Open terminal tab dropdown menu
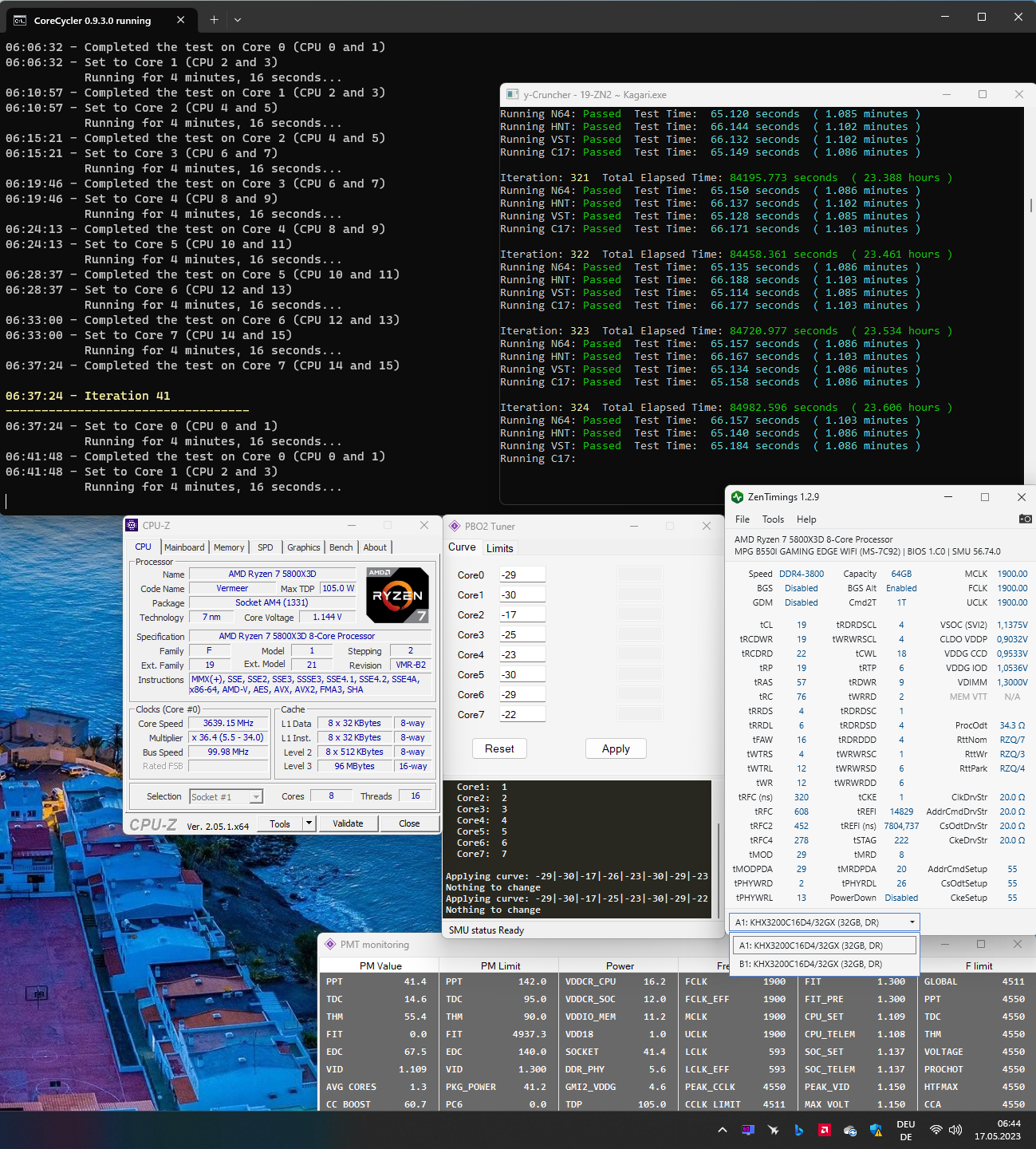This screenshot has width=1036, height=1149. tap(238, 20)
